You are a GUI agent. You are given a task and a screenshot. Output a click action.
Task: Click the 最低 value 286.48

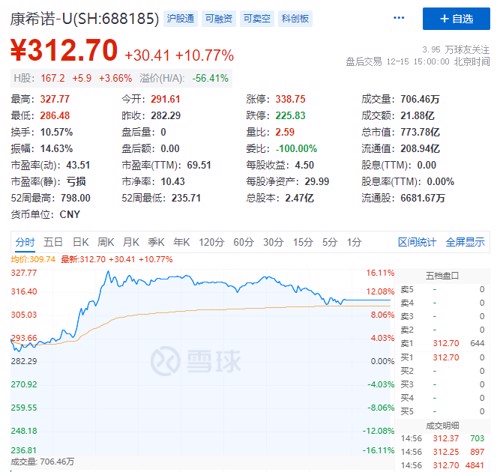(x=55, y=116)
